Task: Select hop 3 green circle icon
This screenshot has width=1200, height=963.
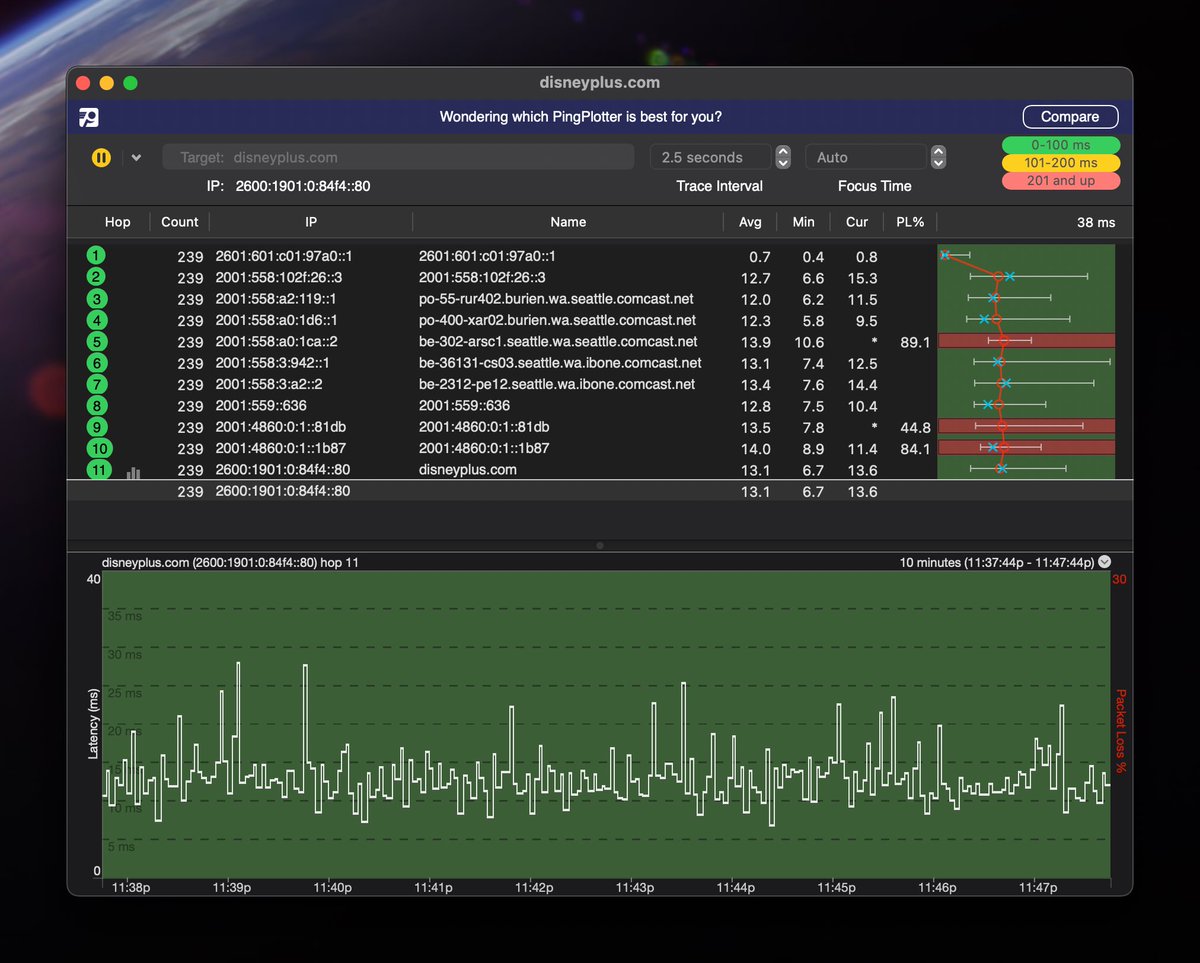Action: 96,299
